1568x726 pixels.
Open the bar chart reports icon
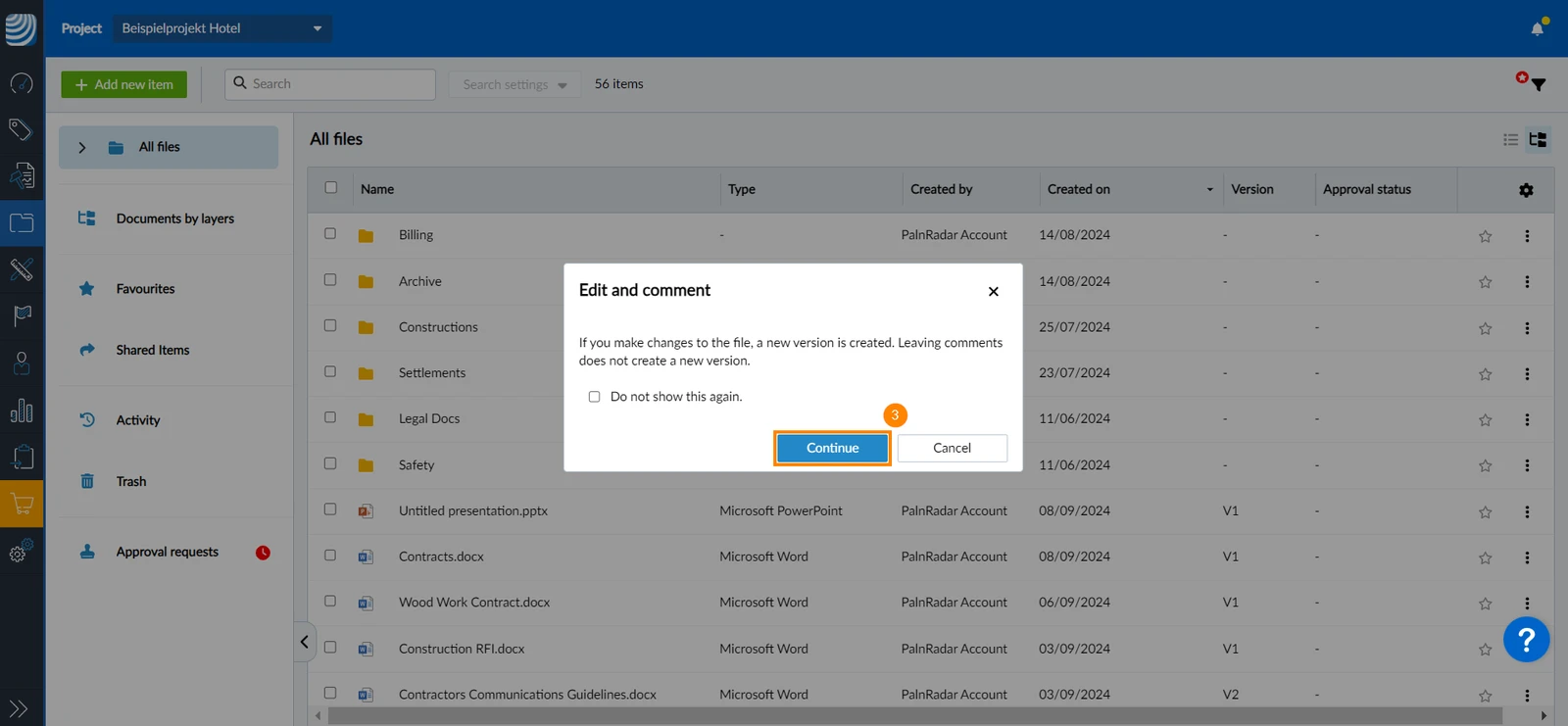click(x=22, y=410)
